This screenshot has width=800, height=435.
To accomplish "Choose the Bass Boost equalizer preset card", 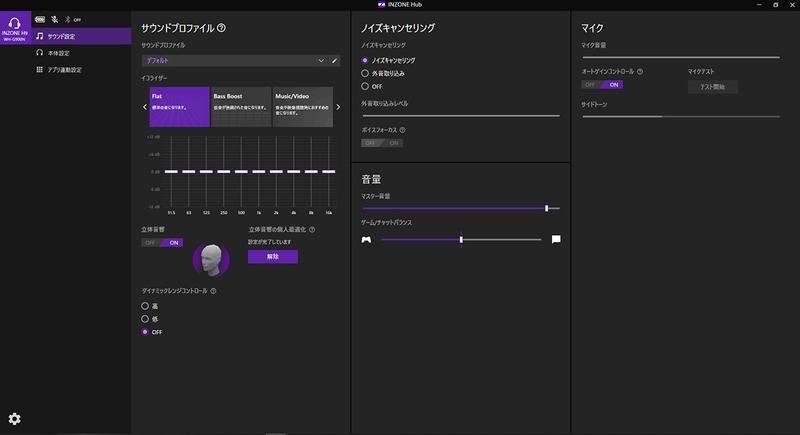I will click(240, 107).
